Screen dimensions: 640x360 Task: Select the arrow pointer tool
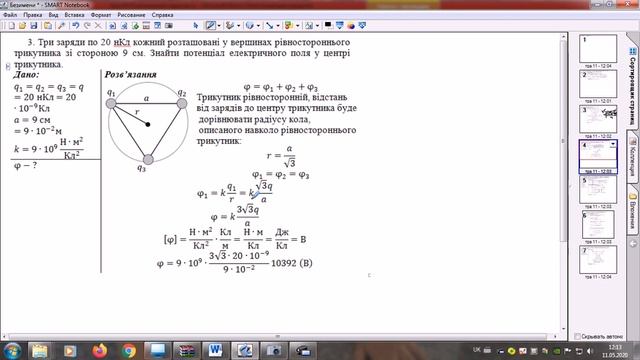(x=196, y=26)
